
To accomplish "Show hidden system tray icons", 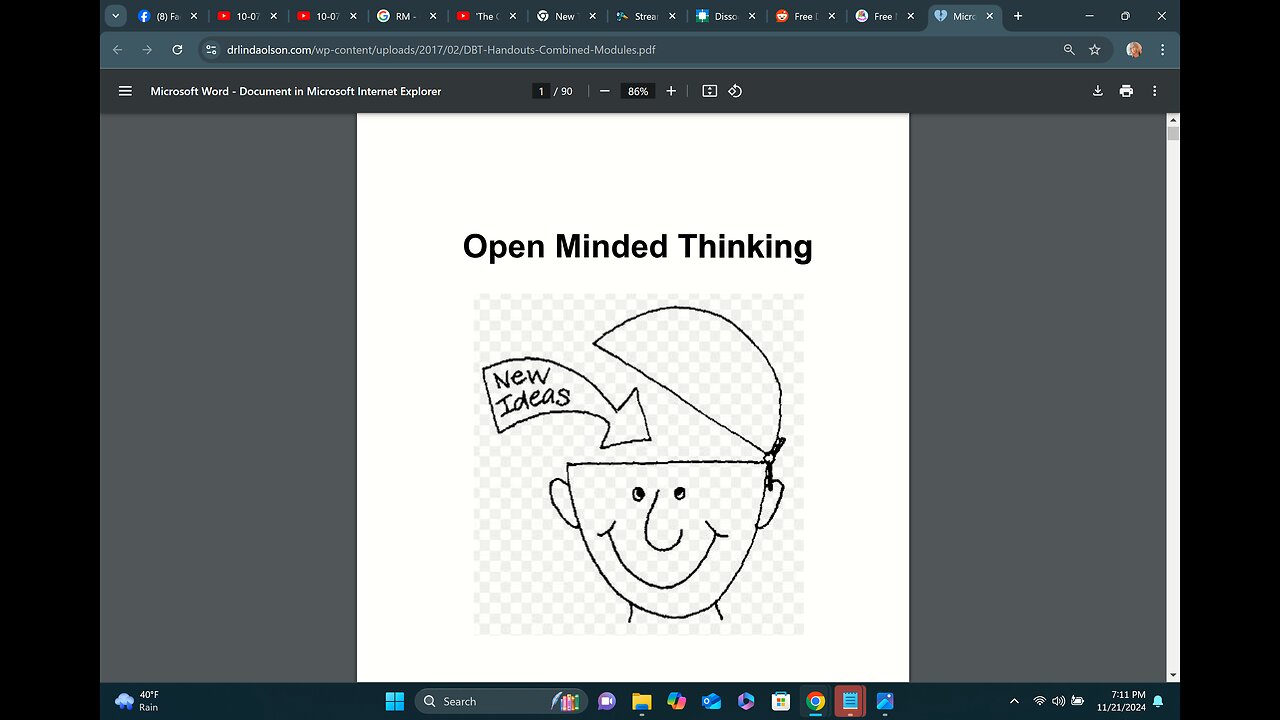I will (1014, 701).
